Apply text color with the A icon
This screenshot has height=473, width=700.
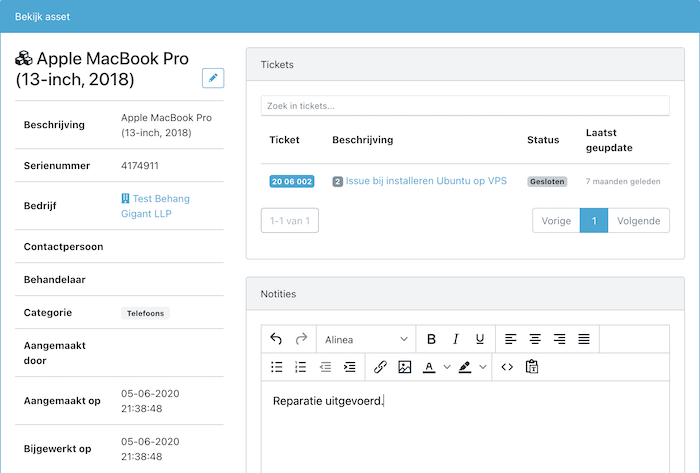[x=429, y=367]
